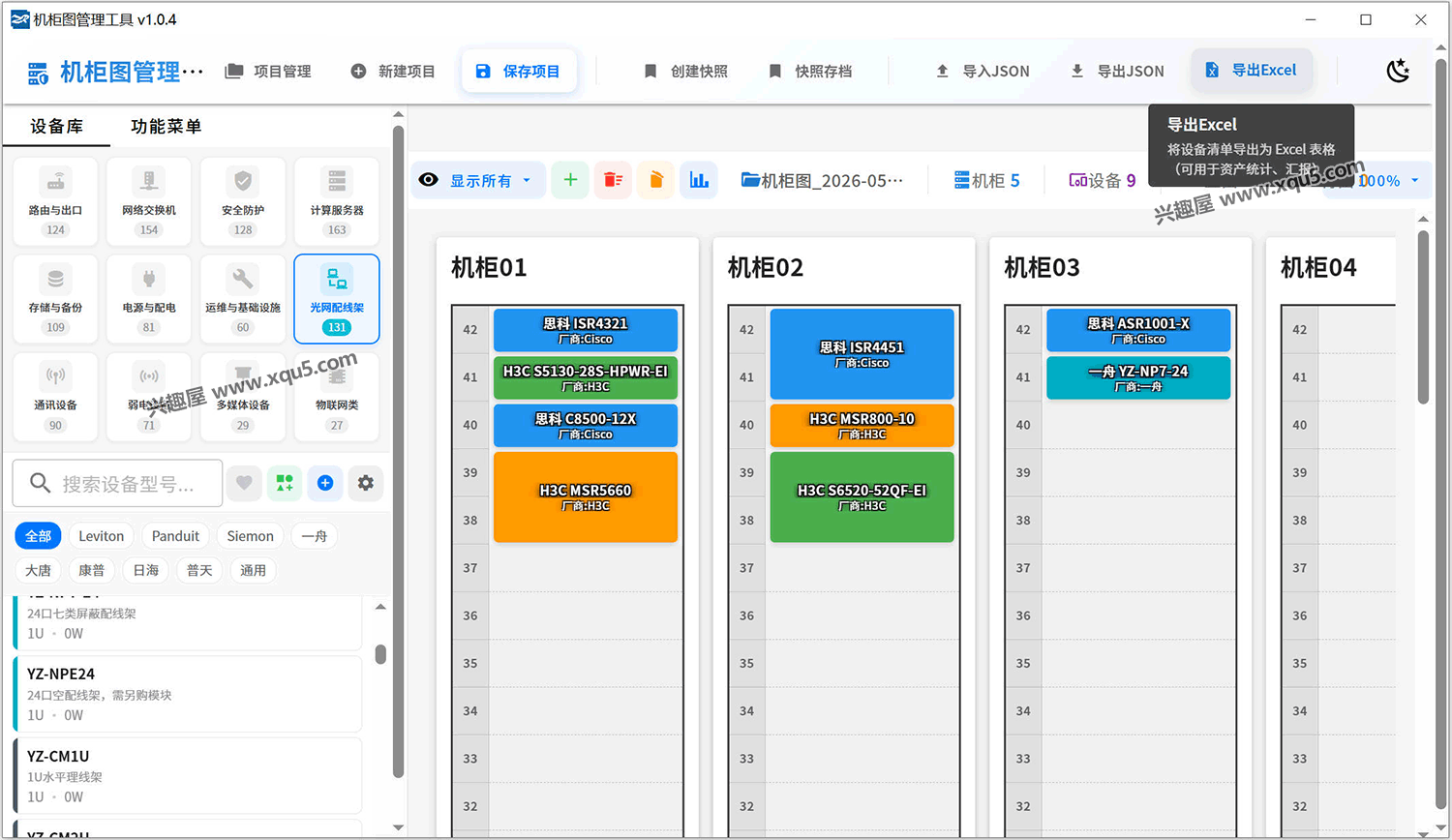Click the 搜索设备型号 search field
This screenshot has width=1452, height=840.
tap(118, 483)
